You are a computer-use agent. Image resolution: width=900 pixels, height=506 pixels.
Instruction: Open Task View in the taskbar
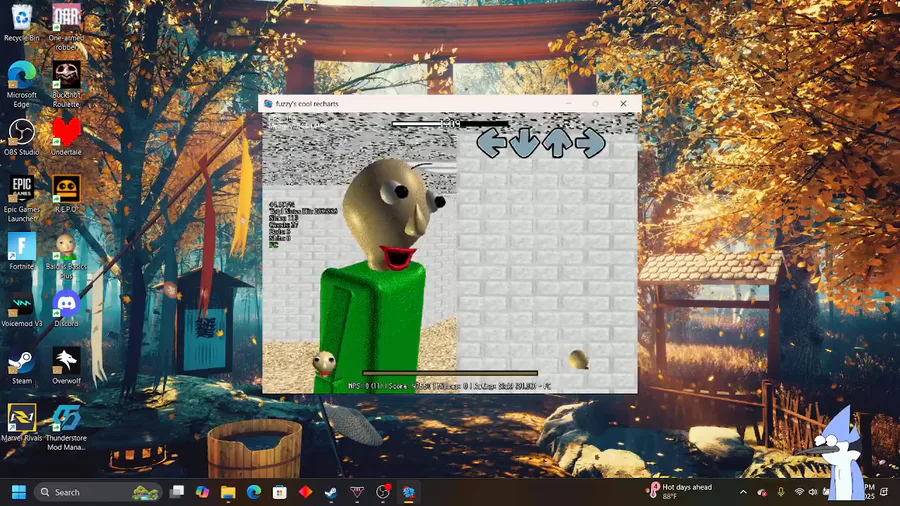(x=177, y=492)
